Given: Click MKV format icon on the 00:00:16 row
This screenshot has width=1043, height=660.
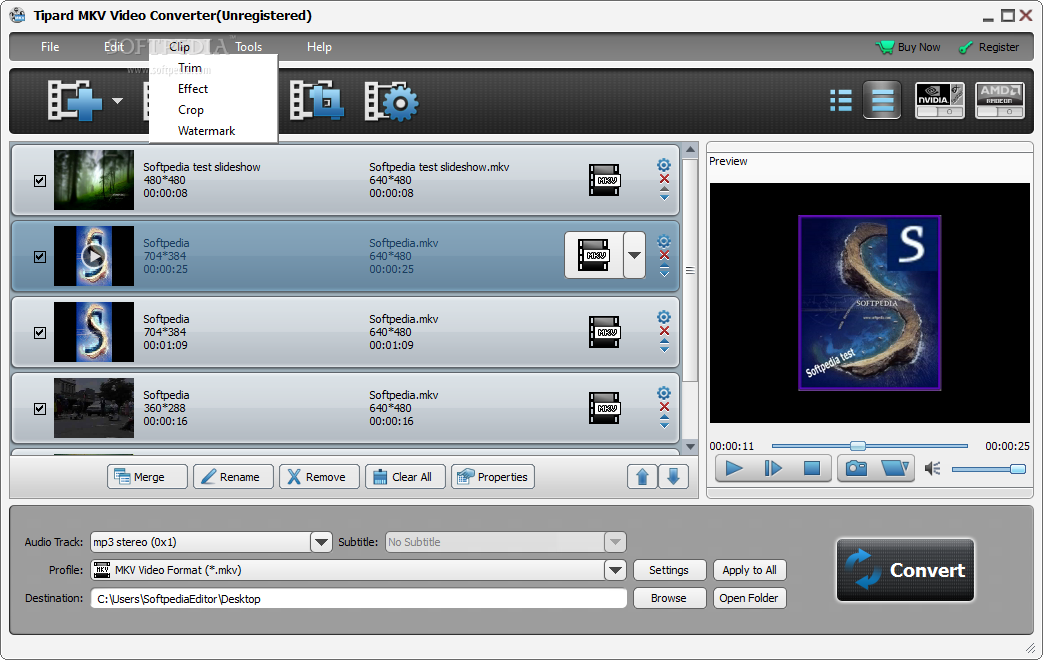Looking at the screenshot, I should (x=604, y=408).
